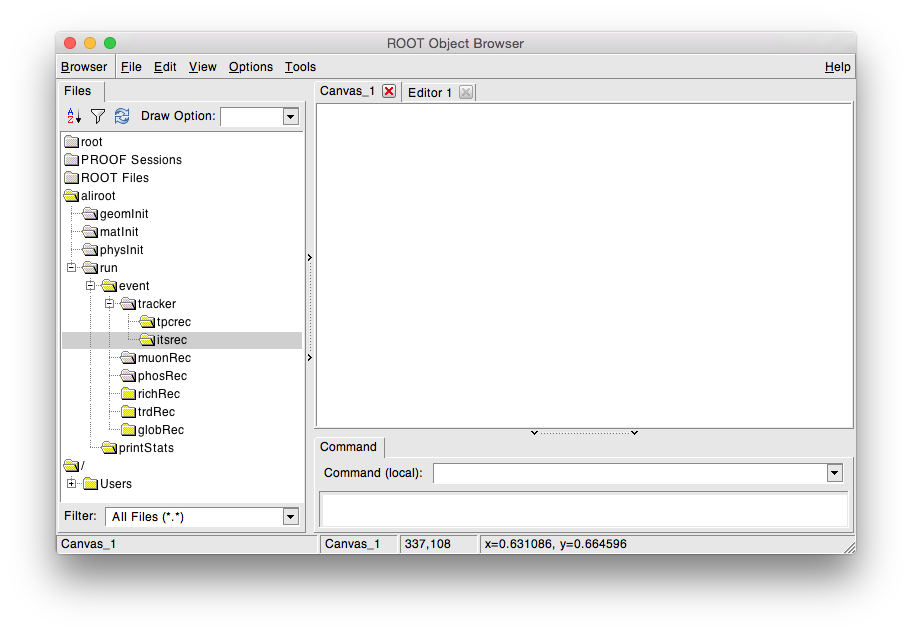Select the tpcrec folder icon
Screen dimensions: 912x634
147,322
